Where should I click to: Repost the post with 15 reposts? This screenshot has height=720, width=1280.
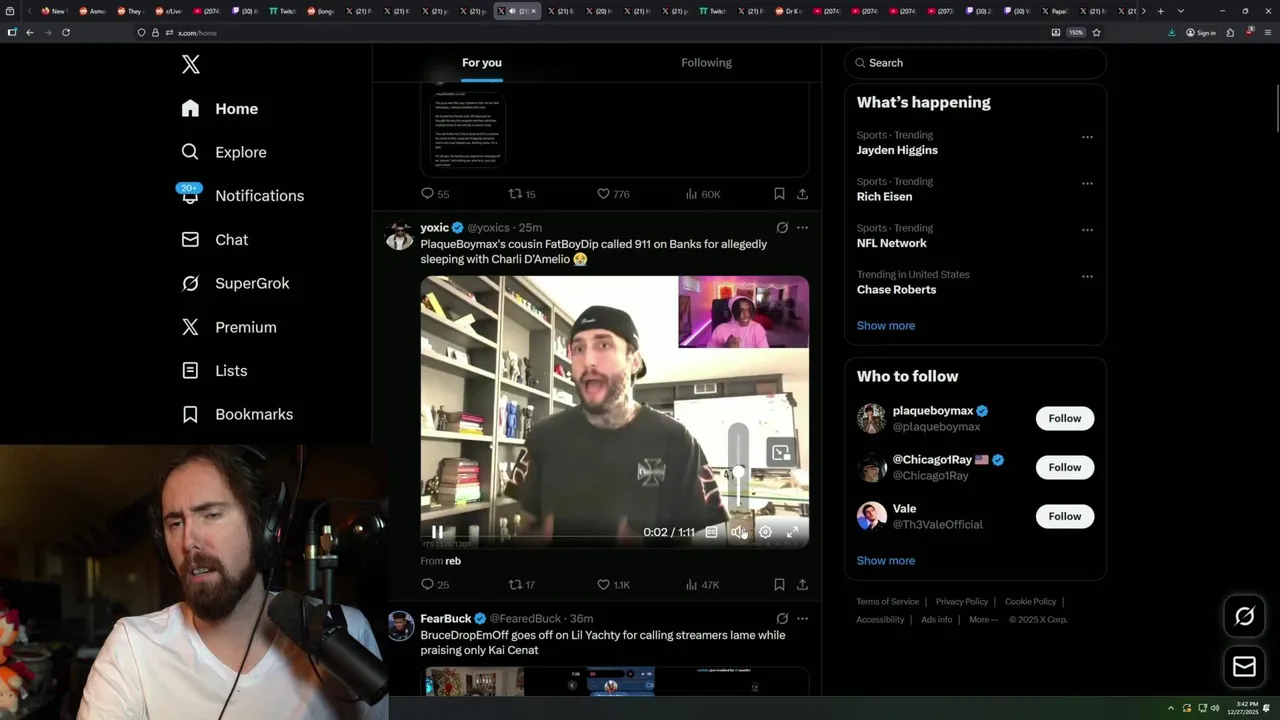pyautogui.click(x=522, y=194)
